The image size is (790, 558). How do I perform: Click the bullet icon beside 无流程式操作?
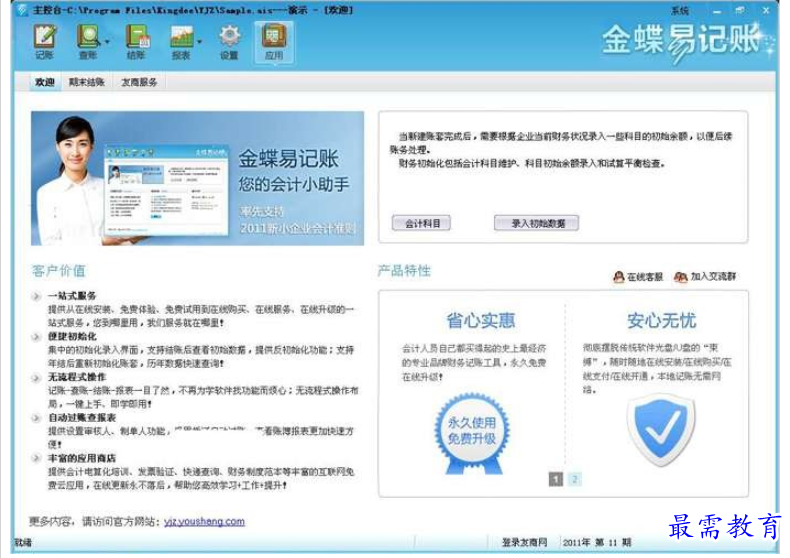point(36,378)
